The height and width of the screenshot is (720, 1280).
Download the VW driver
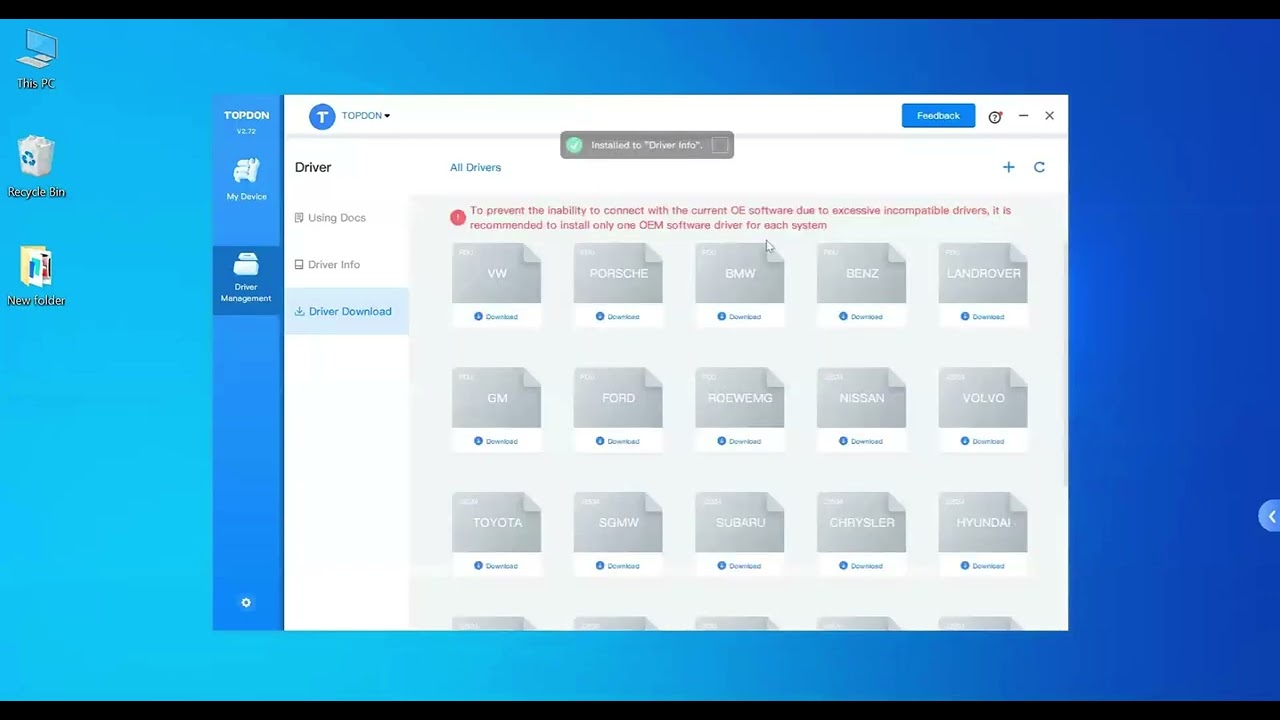496,317
